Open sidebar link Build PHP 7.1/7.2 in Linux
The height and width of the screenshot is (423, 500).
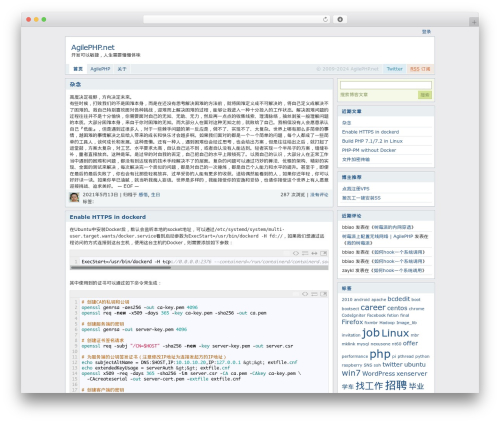click(x=372, y=141)
